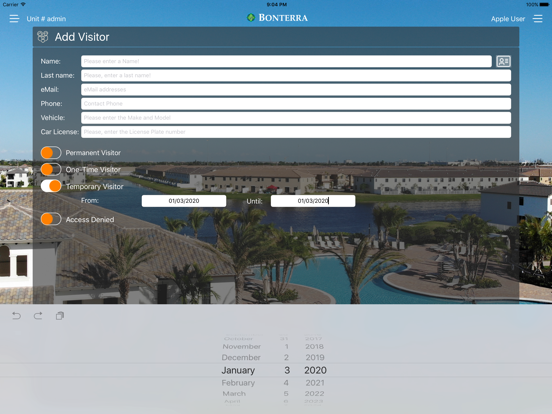Open the Until date field

(313, 201)
